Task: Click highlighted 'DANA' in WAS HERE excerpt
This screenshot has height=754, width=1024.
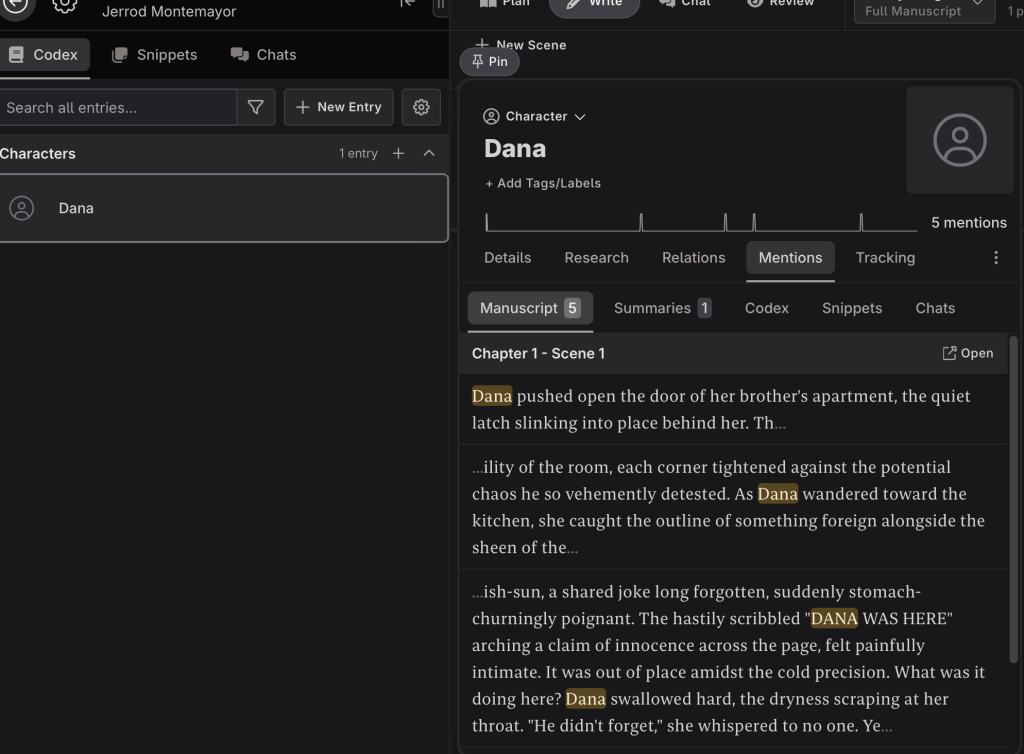Action: [834, 618]
